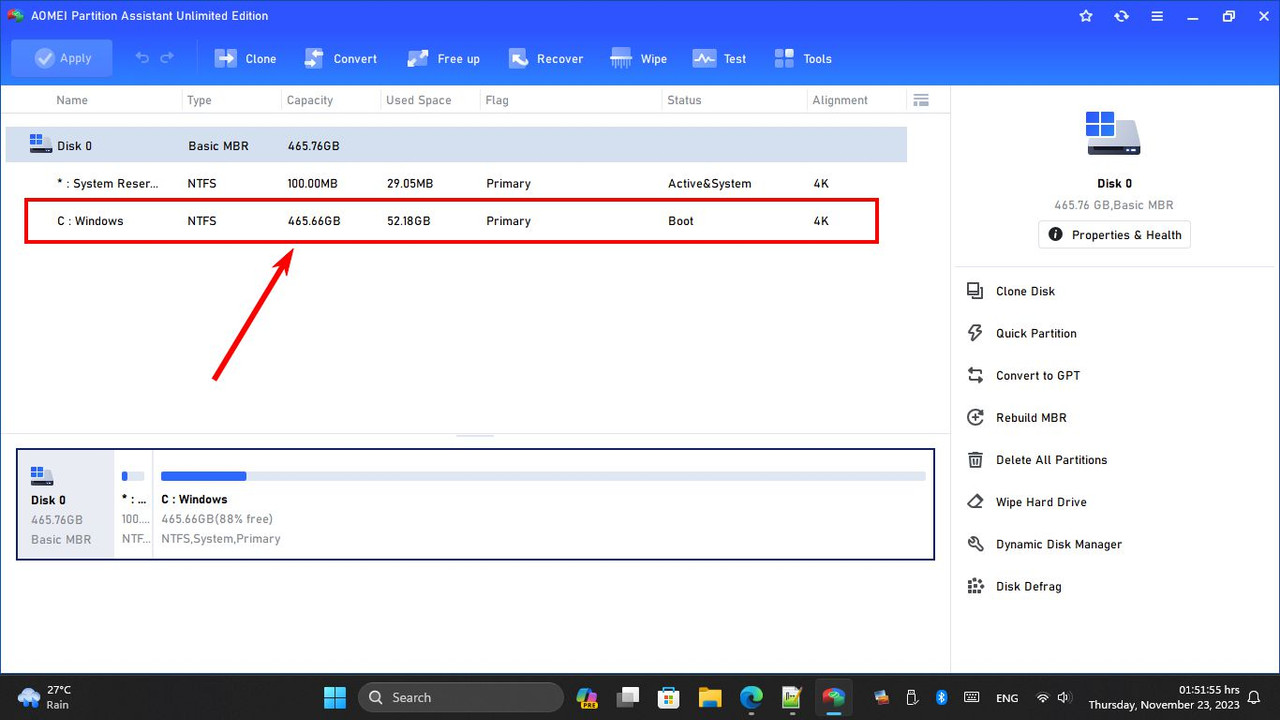Click the Alignment column header
1280x720 pixels.
pos(840,100)
